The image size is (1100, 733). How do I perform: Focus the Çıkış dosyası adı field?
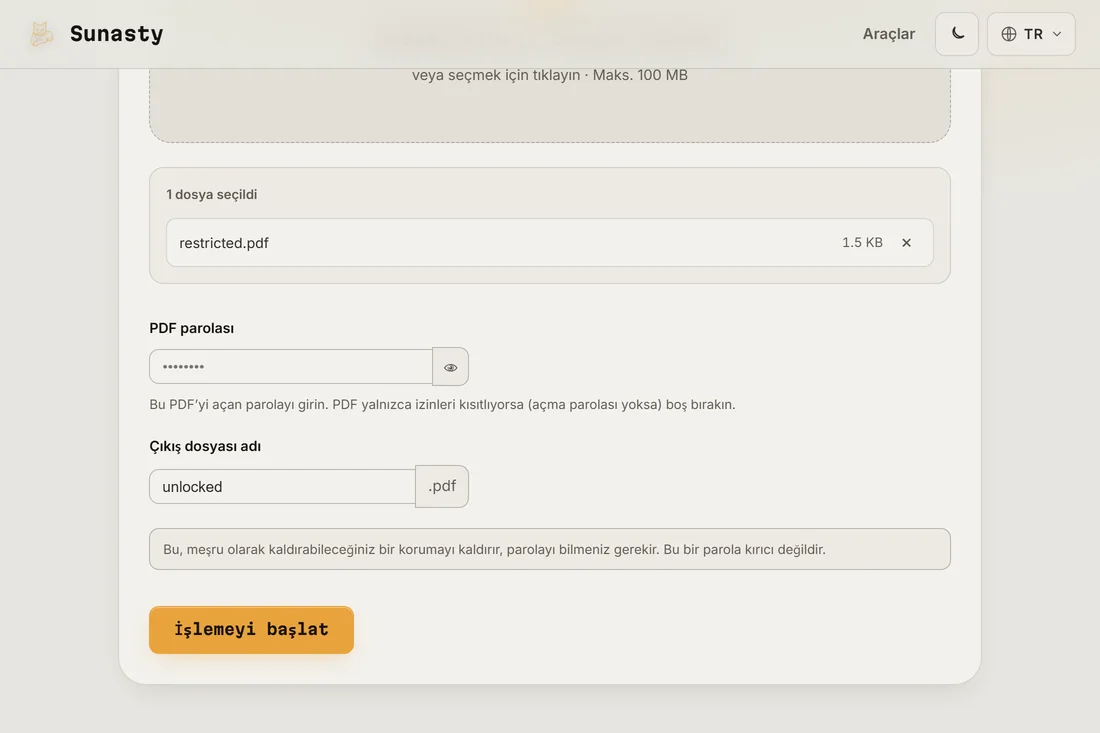[282, 487]
